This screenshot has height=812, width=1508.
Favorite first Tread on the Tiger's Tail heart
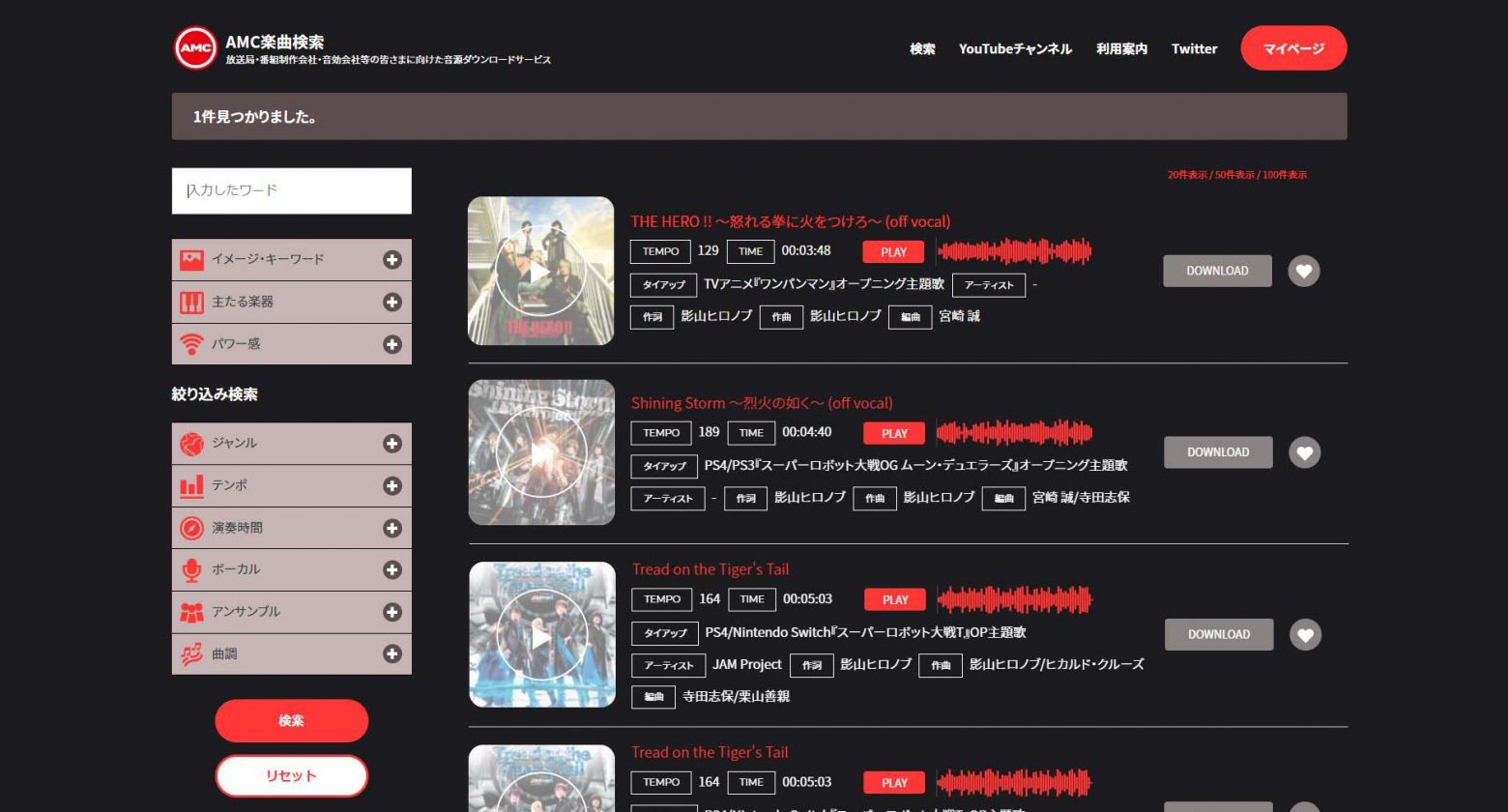pyautogui.click(x=1306, y=634)
